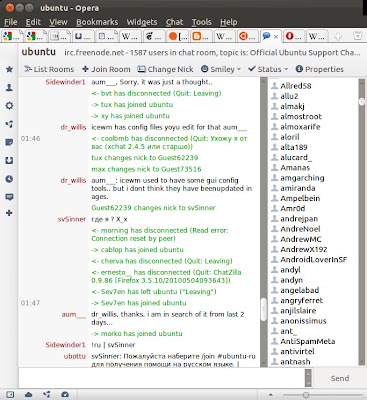Open the Bookmarks menu
Screen dimensions: 367x400
(97, 22)
